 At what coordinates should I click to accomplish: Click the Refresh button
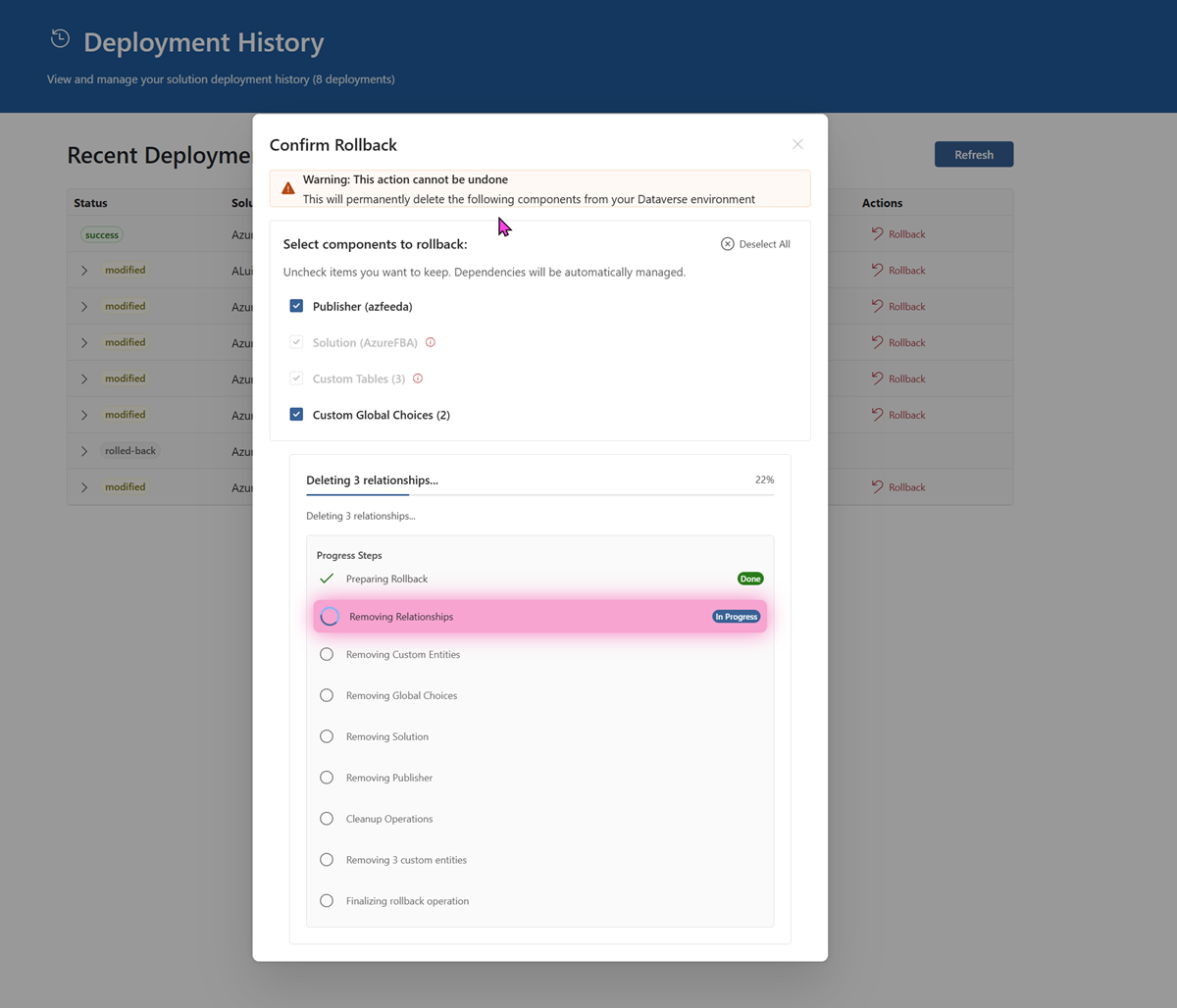coord(973,155)
